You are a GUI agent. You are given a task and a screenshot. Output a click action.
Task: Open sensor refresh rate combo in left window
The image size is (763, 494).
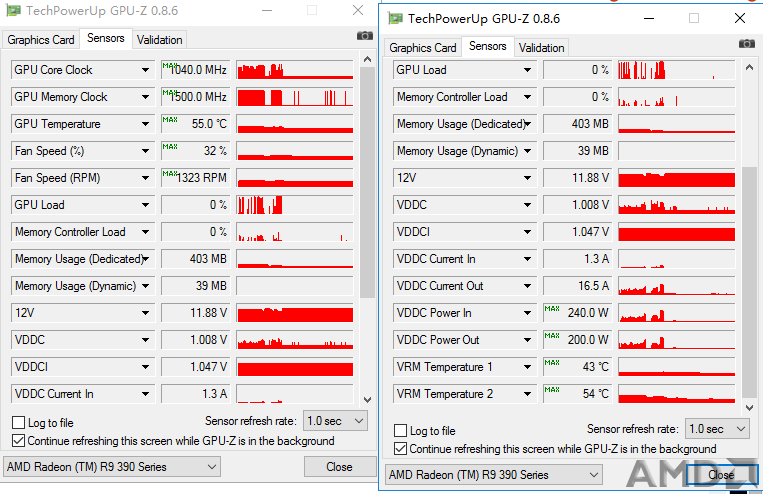[335, 421]
